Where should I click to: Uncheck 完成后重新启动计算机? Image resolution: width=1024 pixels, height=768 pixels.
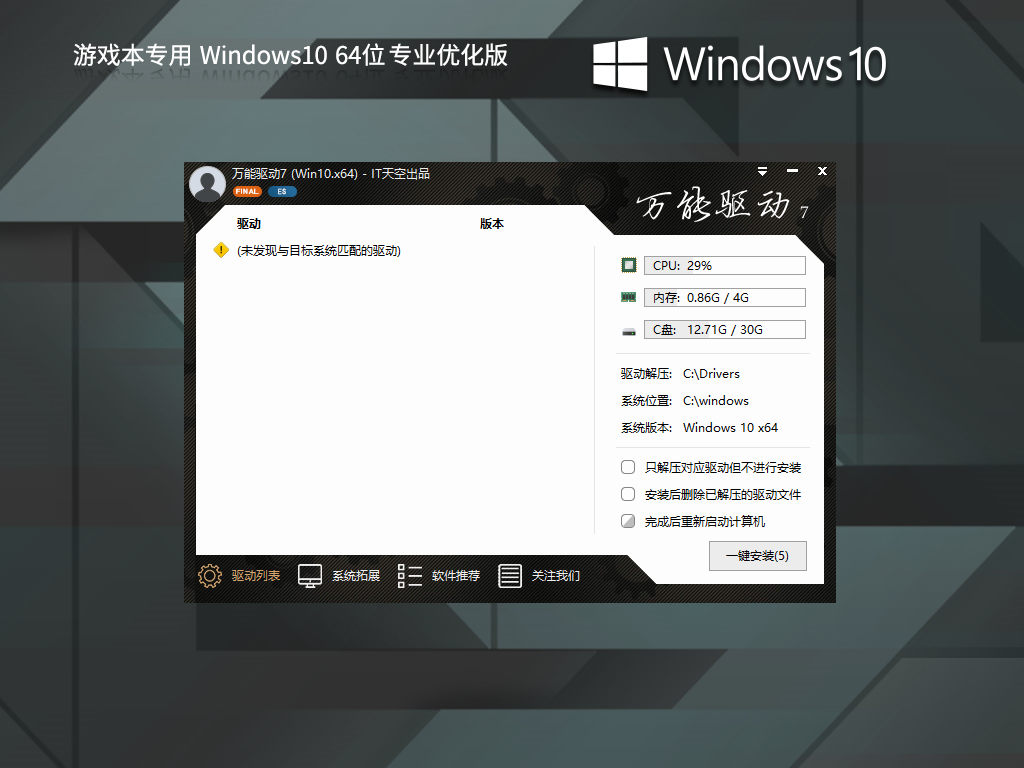pos(628,520)
